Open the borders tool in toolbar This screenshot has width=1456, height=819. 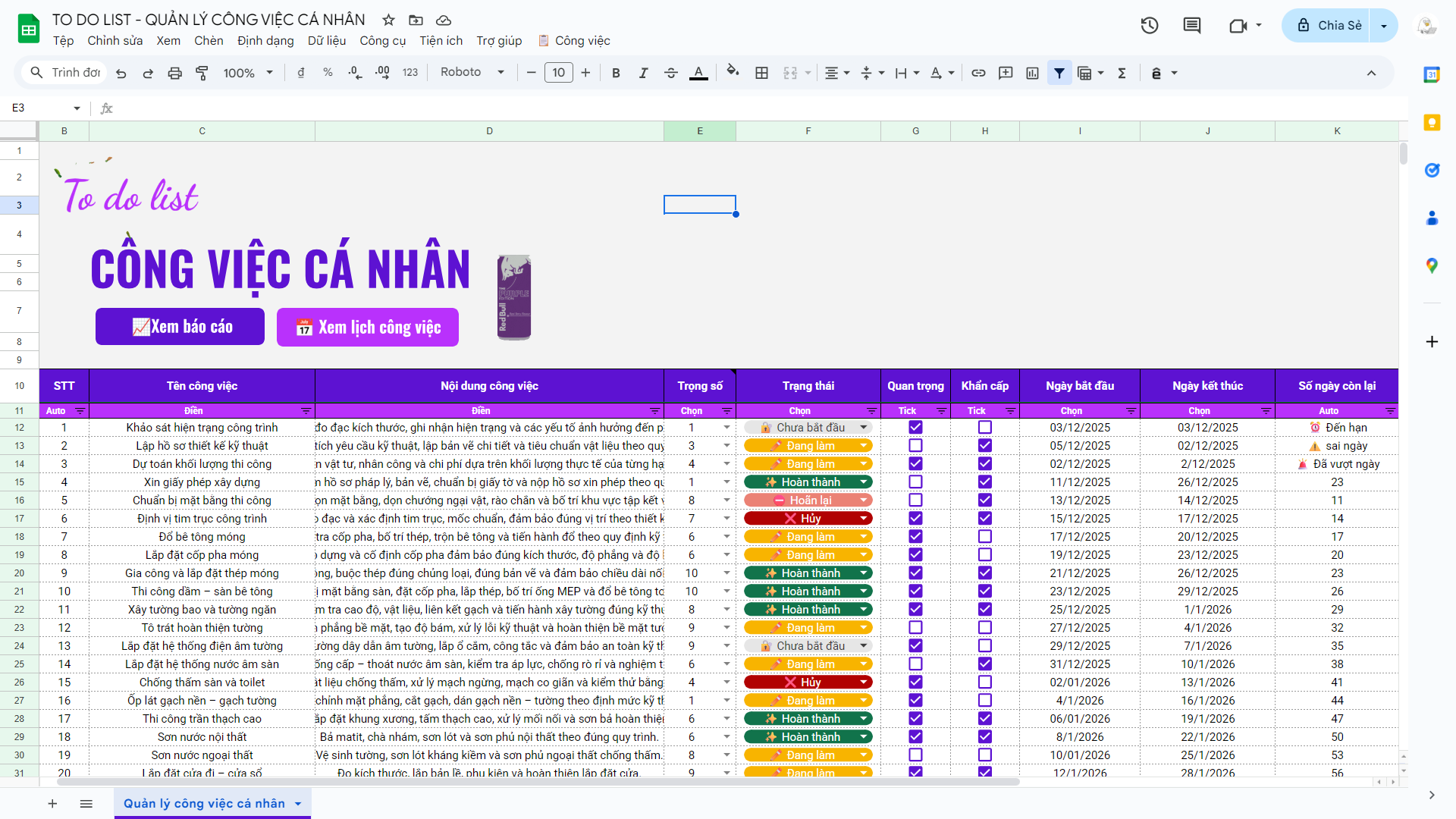click(761, 73)
